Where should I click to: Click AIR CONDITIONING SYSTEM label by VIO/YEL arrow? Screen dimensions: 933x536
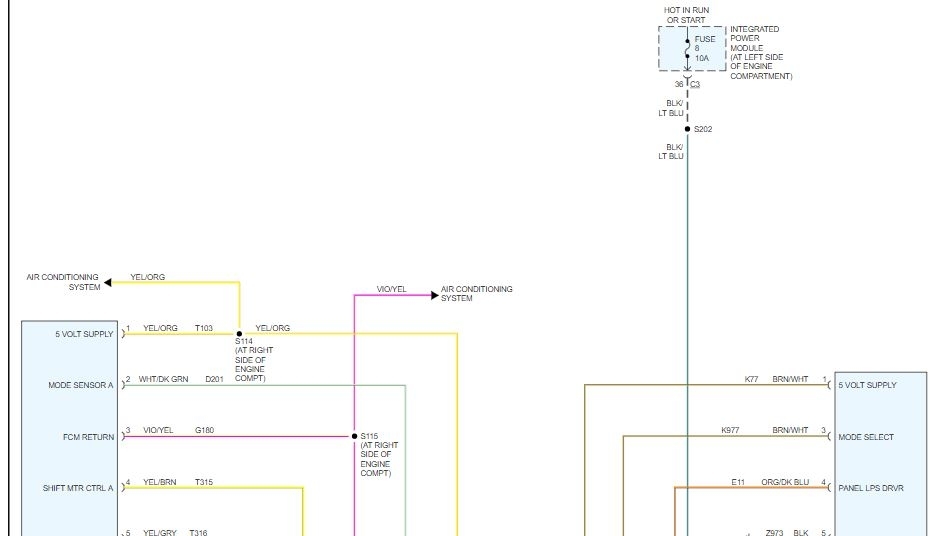pos(477,293)
